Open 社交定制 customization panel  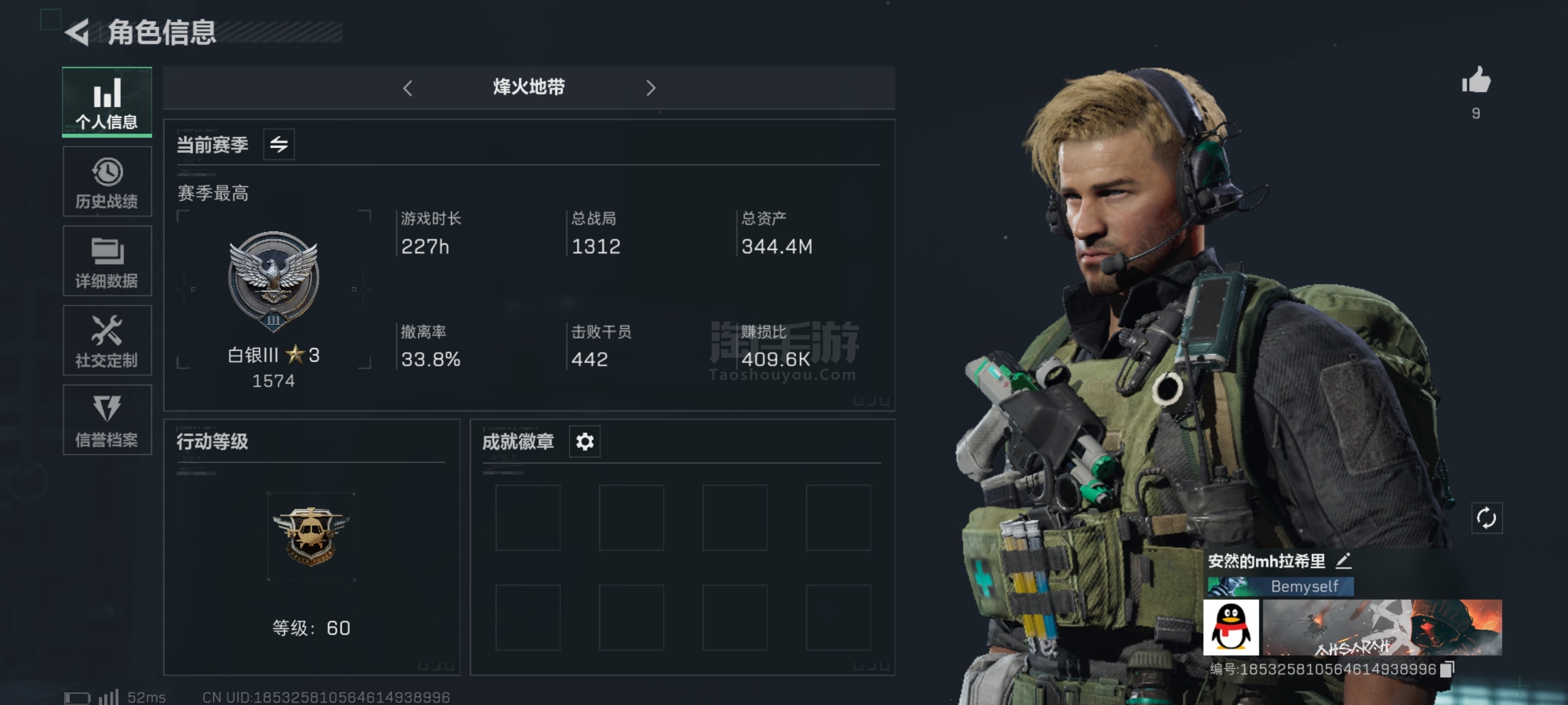pos(107,340)
